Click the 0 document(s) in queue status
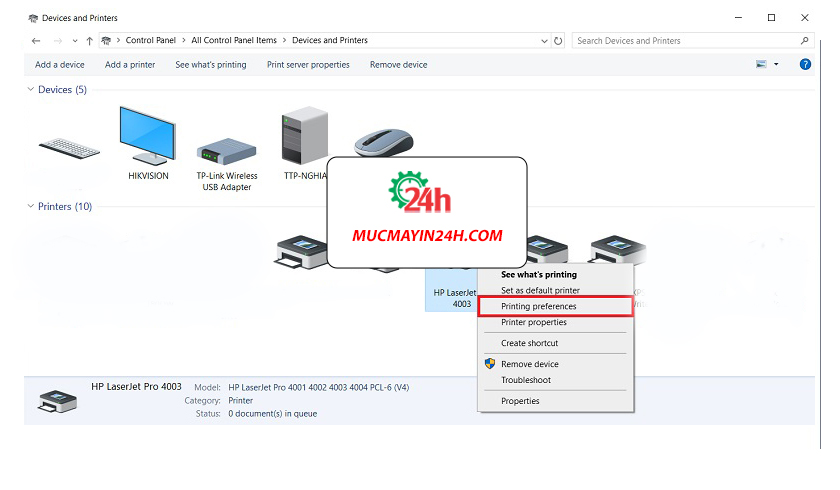 coord(273,413)
